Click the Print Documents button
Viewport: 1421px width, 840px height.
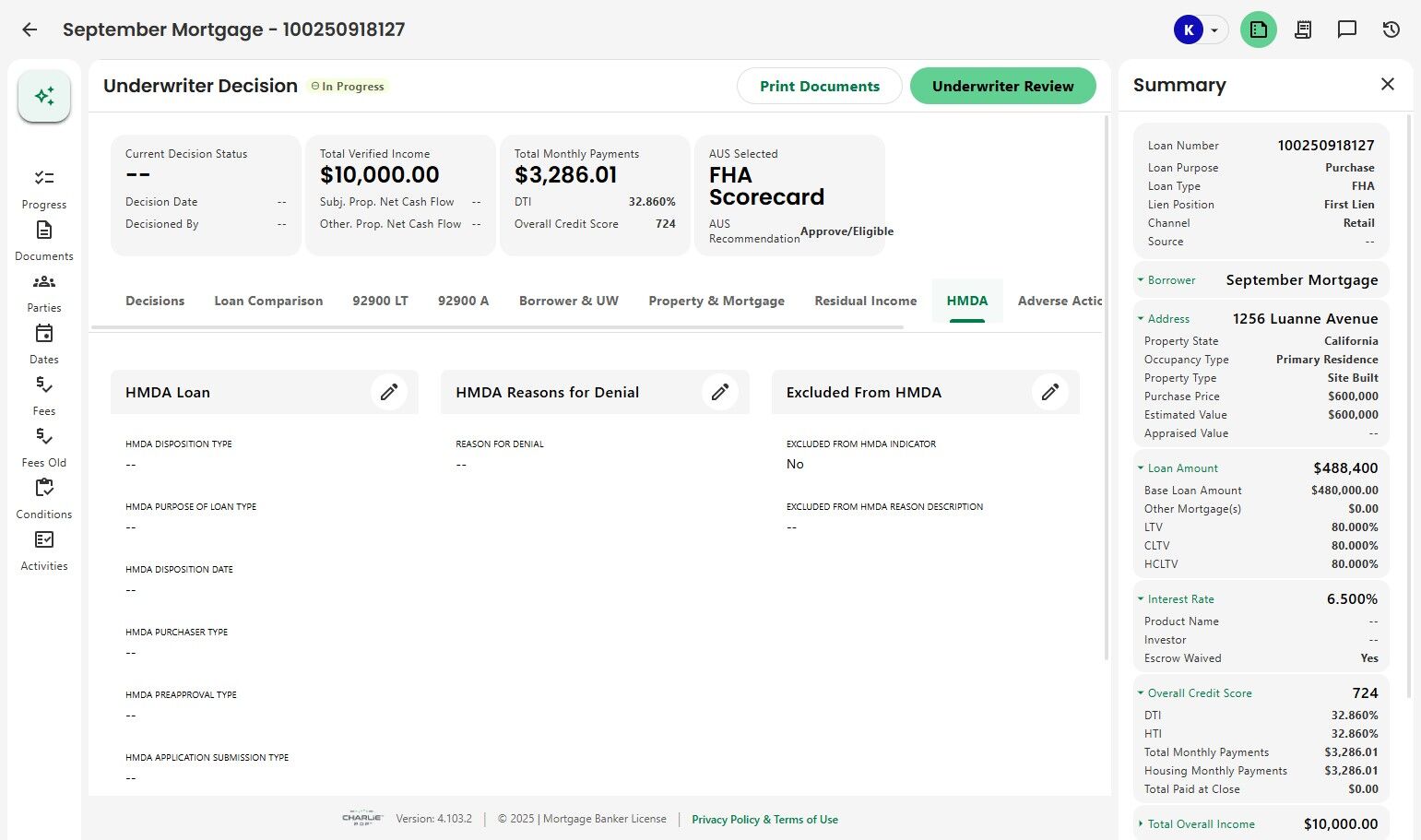[x=819, y=86]
